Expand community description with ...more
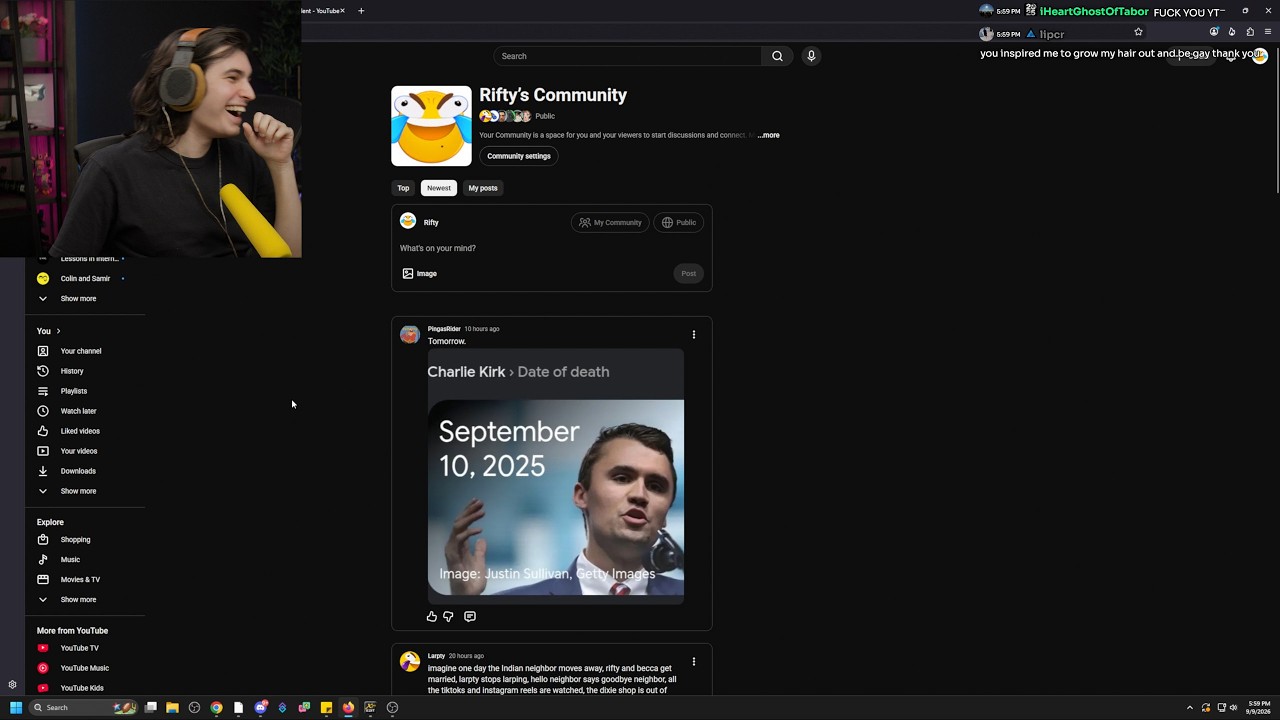1280x720 pixels. pos(768,135)
